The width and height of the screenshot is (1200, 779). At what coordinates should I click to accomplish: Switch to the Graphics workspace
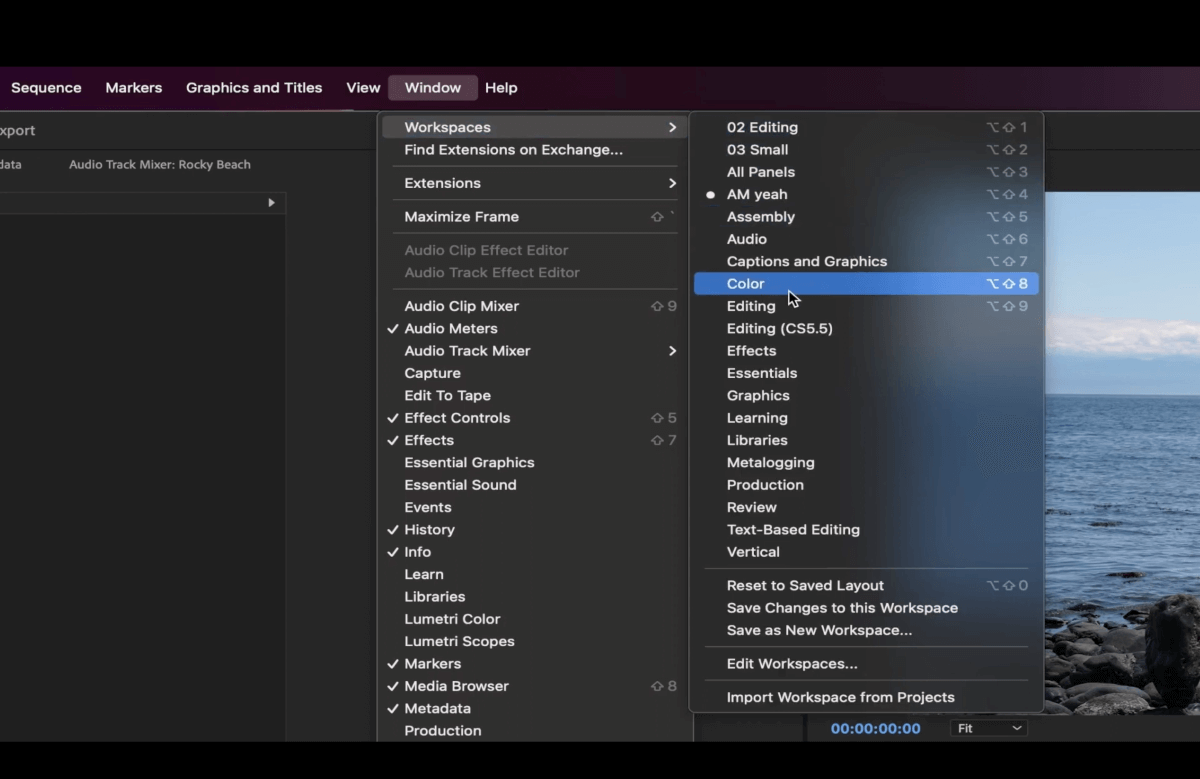[866, 396]
